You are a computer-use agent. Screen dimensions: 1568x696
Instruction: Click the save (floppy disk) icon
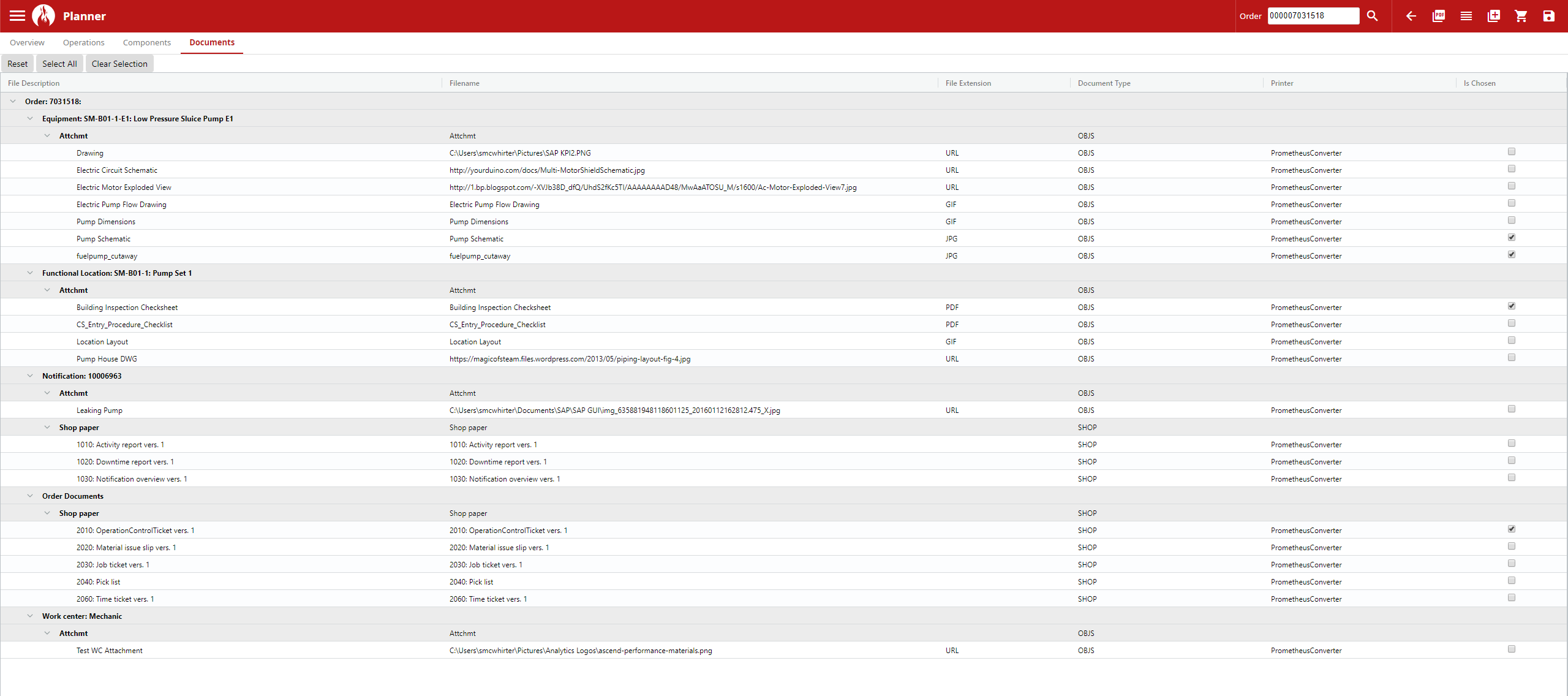pos(1549,16)
